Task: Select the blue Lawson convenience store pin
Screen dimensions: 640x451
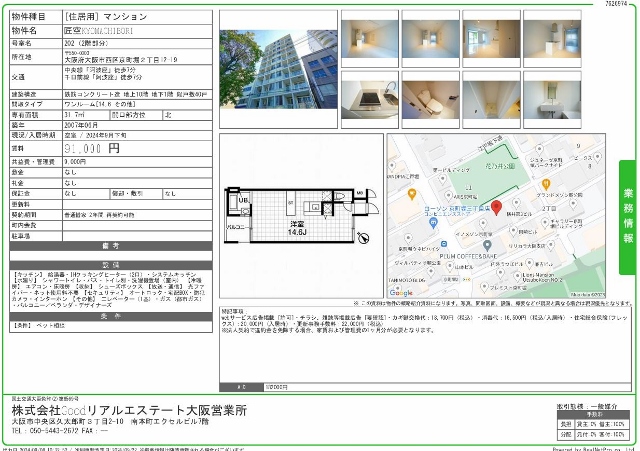Action: 433,223
